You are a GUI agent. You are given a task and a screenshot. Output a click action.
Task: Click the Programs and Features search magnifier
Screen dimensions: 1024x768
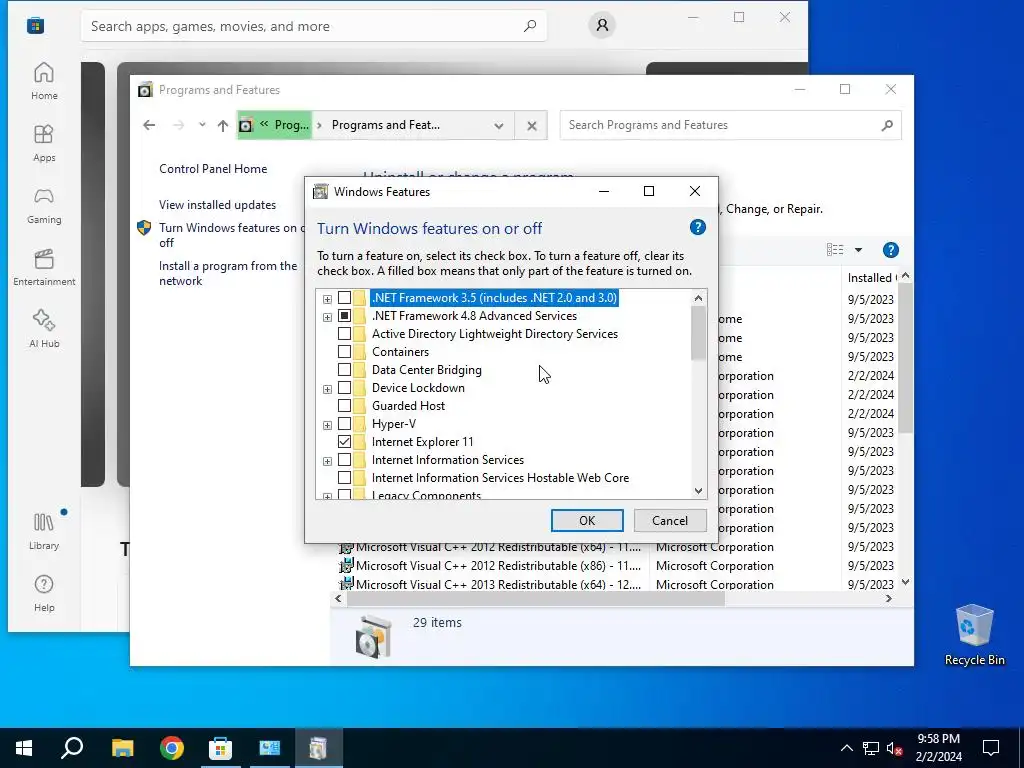tap(886, 125)
